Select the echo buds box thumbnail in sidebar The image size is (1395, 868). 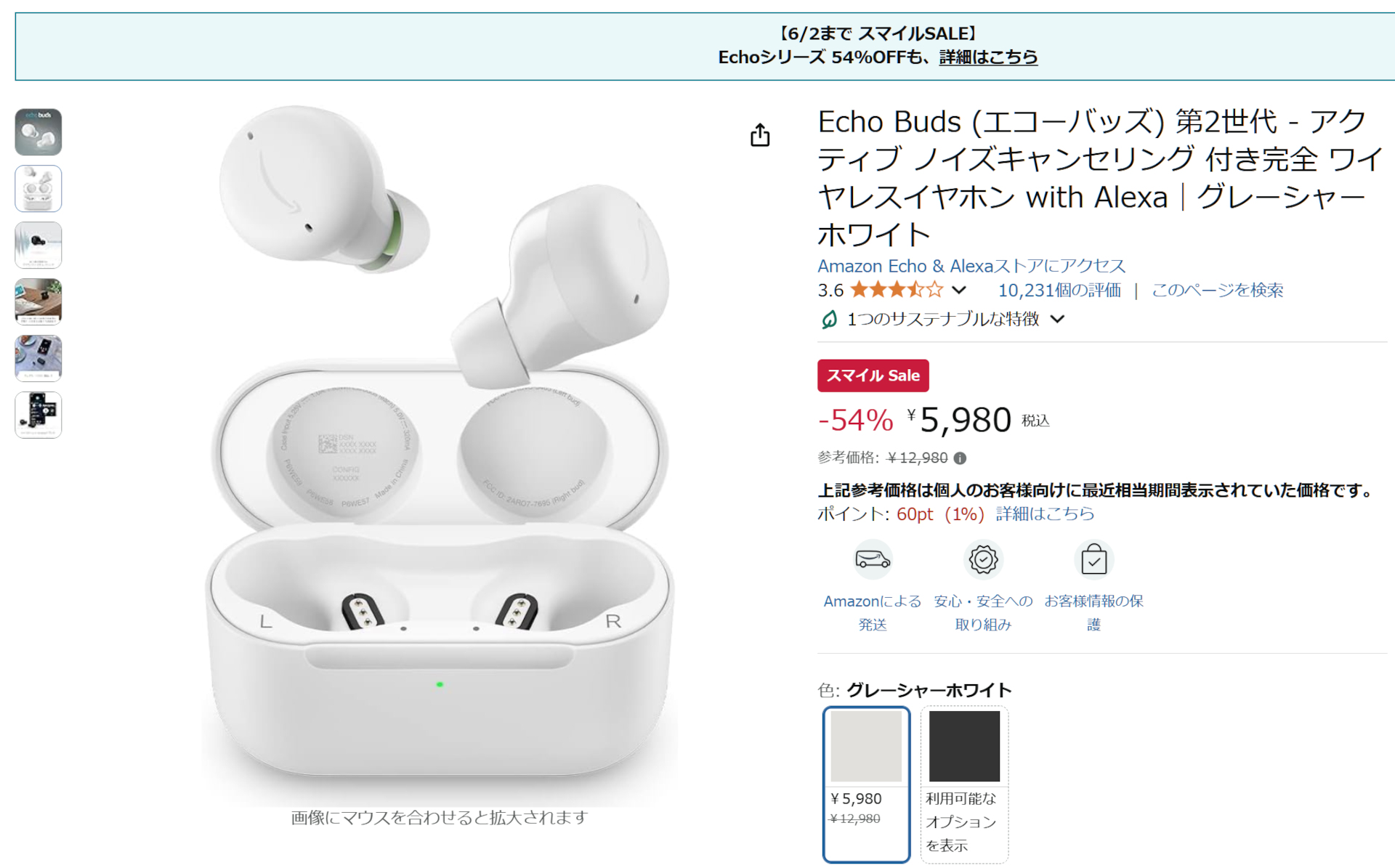coord(38,132)
